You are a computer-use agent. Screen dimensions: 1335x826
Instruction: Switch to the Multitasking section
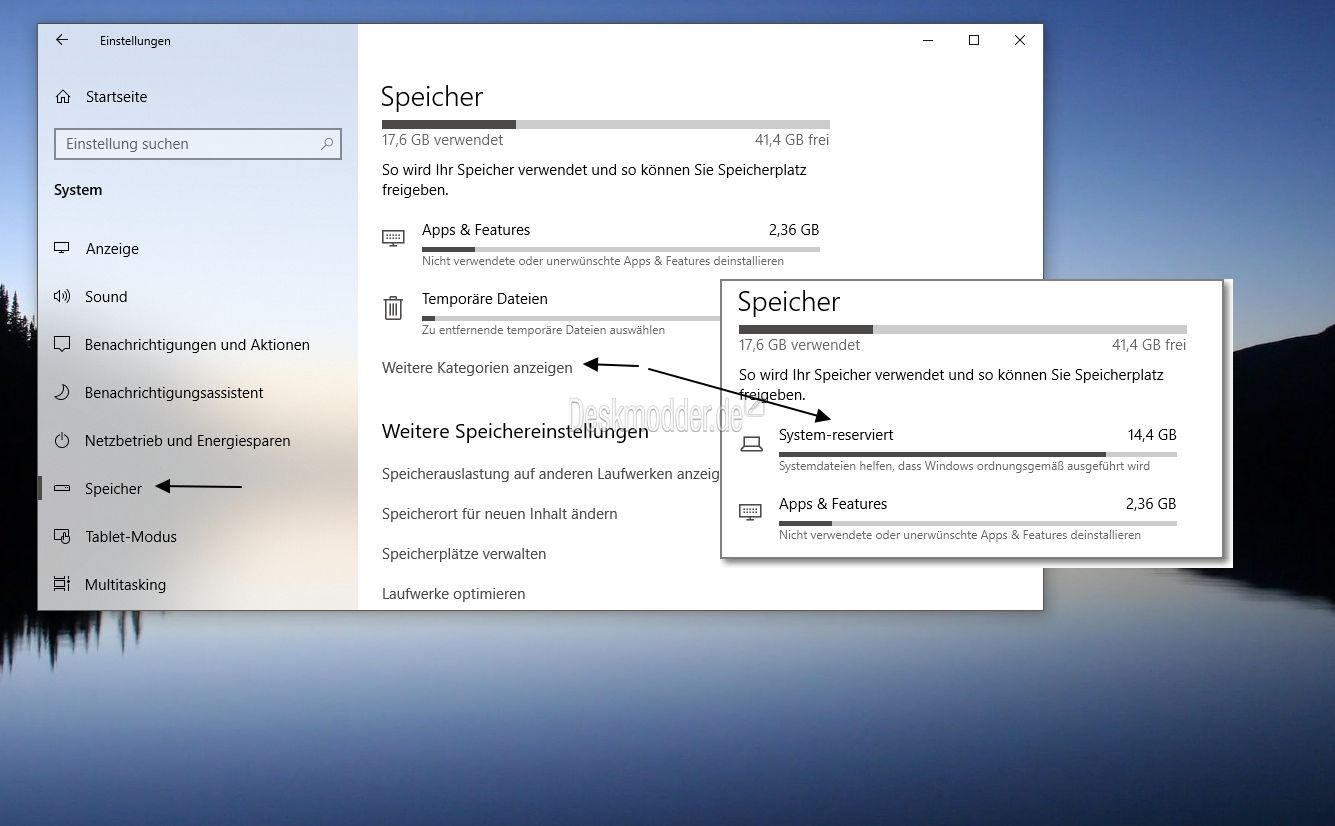point(125,585)
